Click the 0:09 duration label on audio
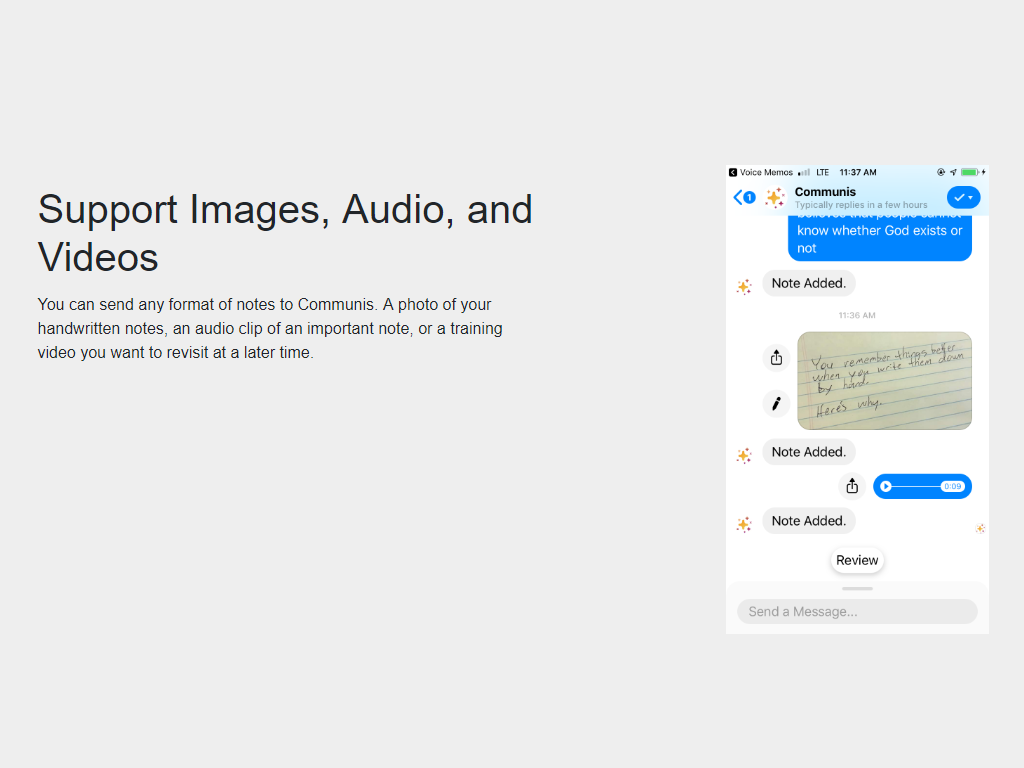Image resolution: width=1024 pixels, height=768 pixels. [x=952, y=486]
